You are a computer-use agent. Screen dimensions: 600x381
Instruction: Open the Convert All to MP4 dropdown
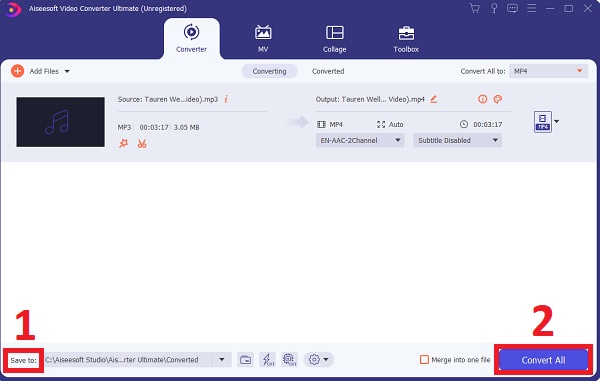coord(548,71)
